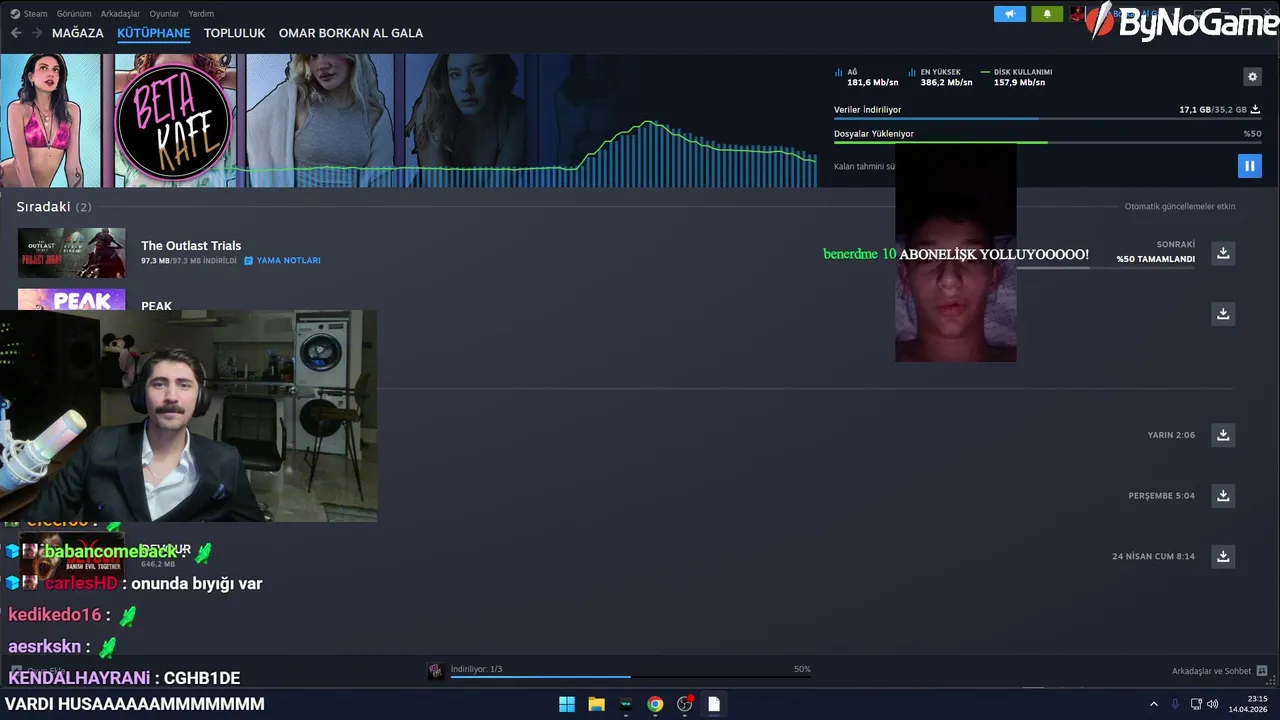Pause the active download

1249,166
